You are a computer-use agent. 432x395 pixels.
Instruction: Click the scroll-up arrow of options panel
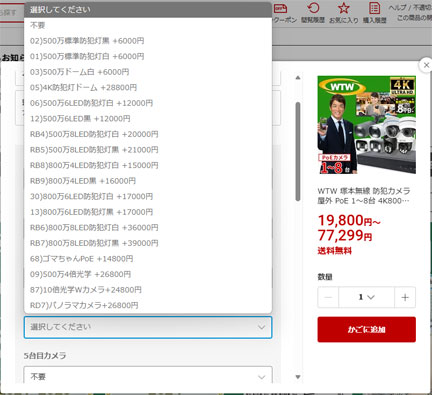[x=298, y=78]
